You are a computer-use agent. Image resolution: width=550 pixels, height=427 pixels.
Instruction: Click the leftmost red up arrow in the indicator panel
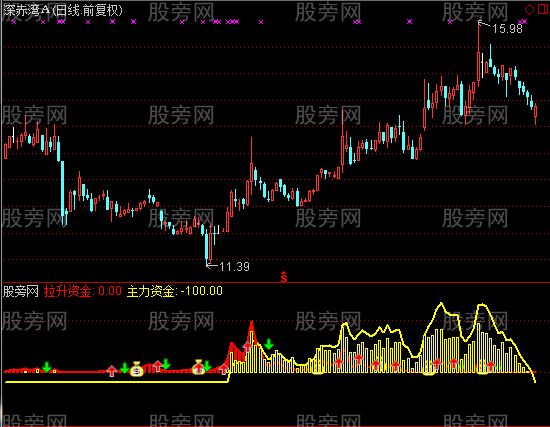click(112, 371)
